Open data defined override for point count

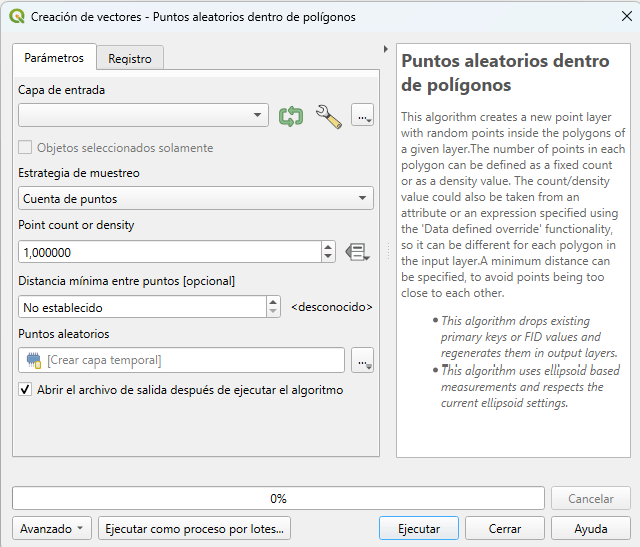(358, 252)
